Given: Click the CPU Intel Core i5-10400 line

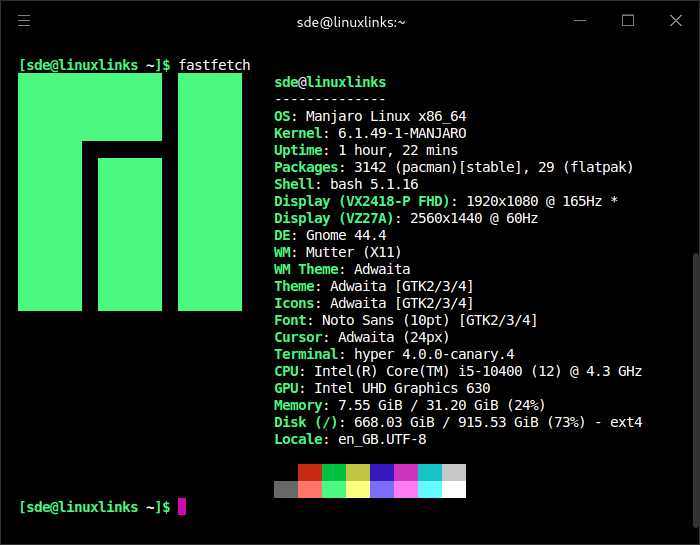Looking at the screenshot, I should tap(458, 371).
